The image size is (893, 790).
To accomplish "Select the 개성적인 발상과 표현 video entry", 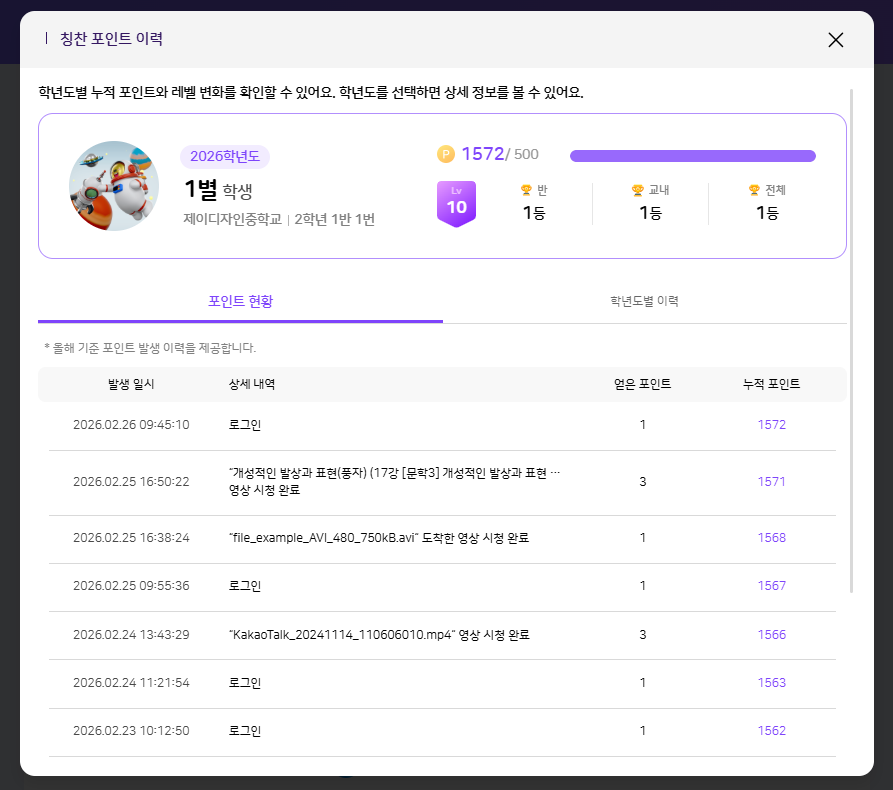I will pyautogui.click(x=394, y=482).
